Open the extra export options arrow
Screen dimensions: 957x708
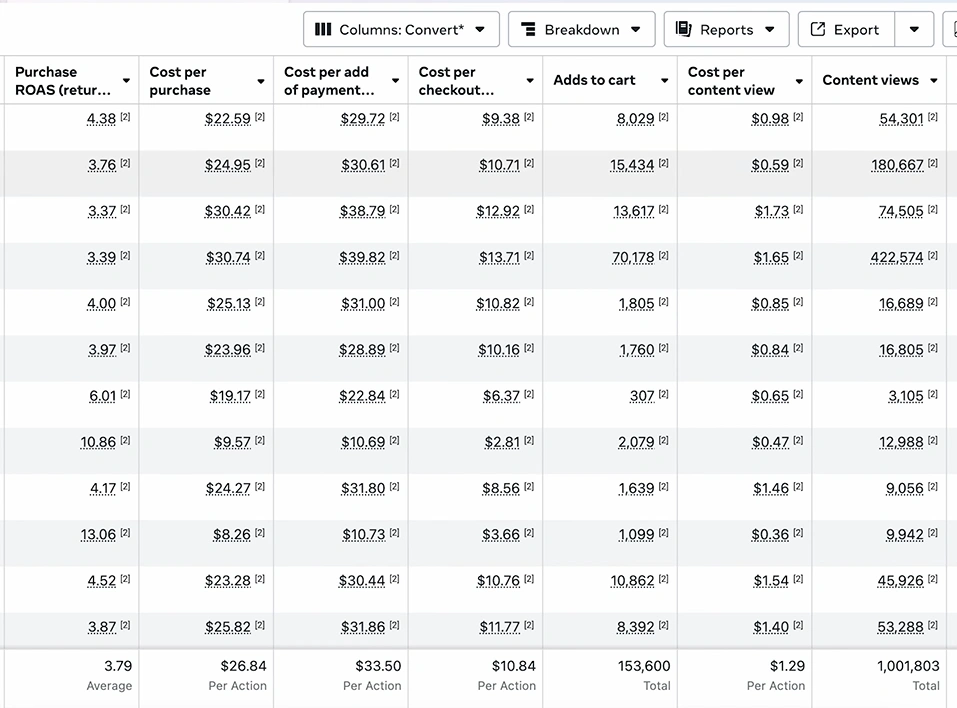914,30
